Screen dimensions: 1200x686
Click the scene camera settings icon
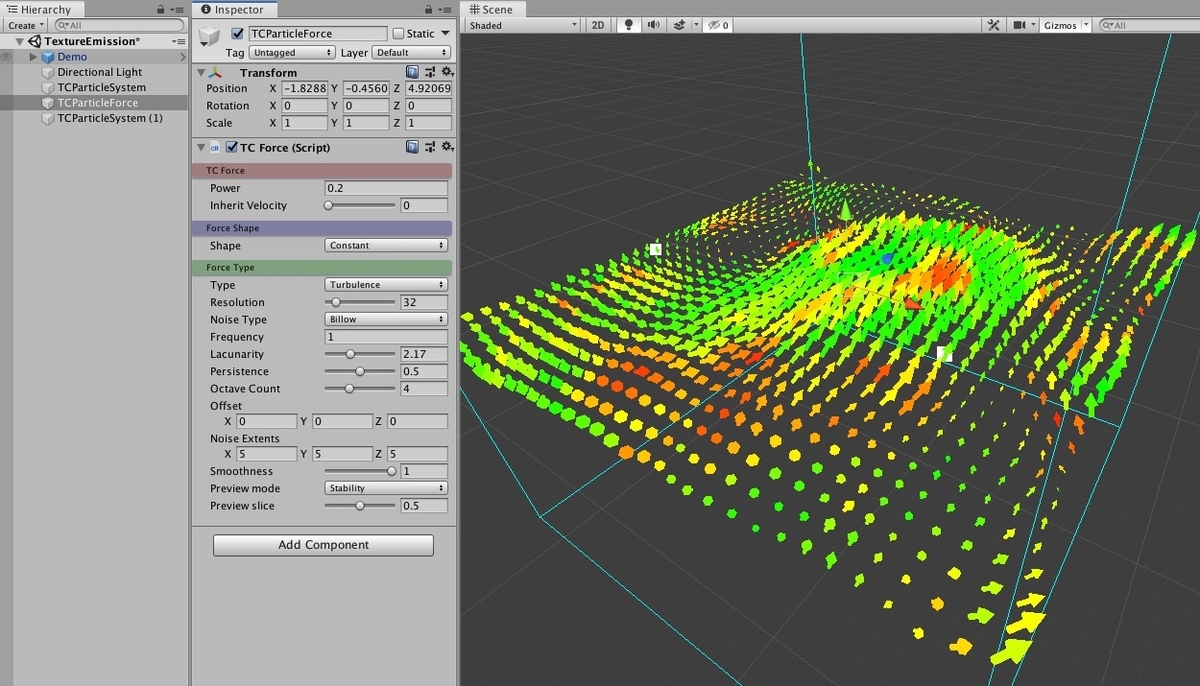tap(1020, 25)
